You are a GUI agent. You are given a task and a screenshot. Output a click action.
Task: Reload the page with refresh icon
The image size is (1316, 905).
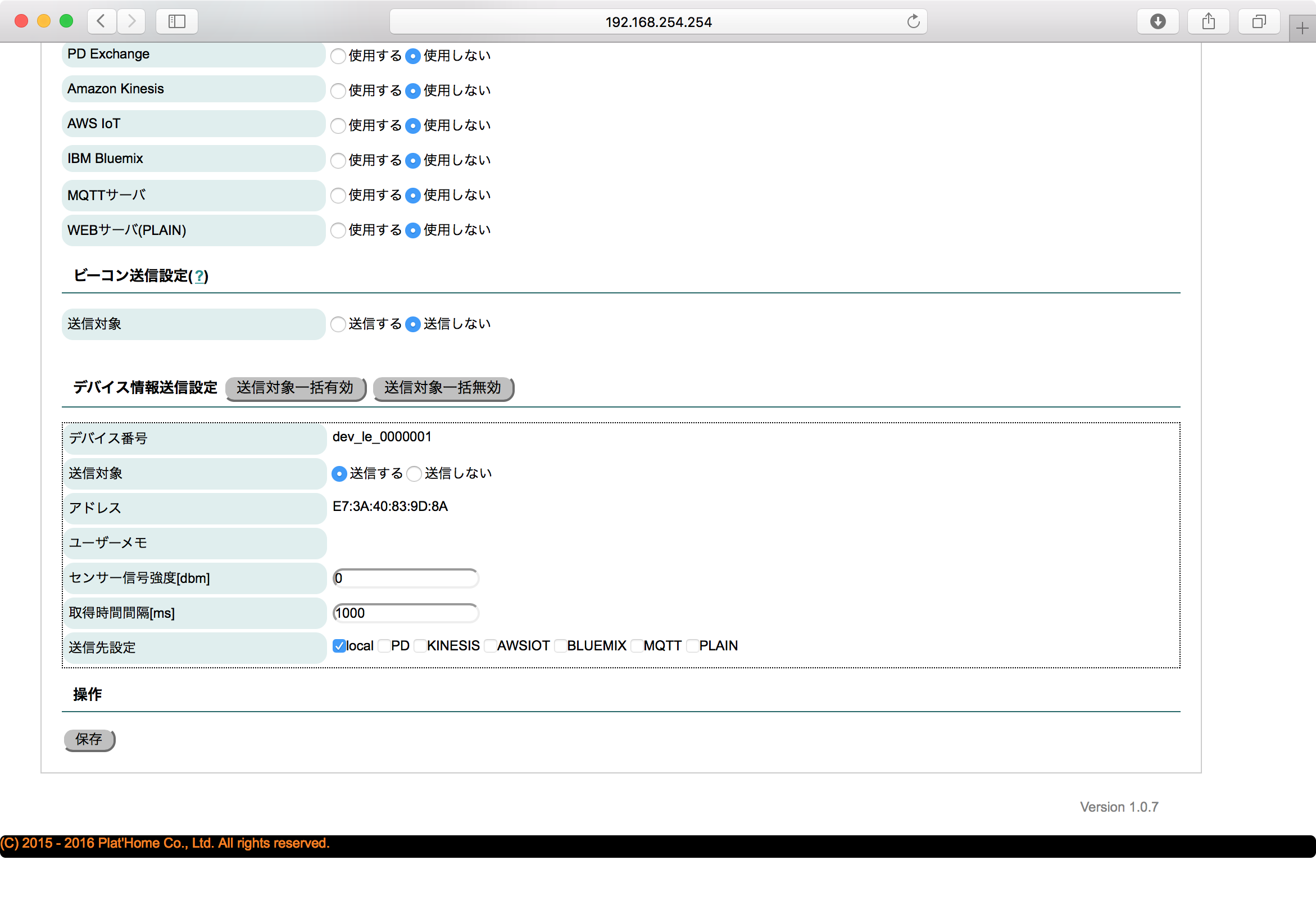[x=913, y=21]
